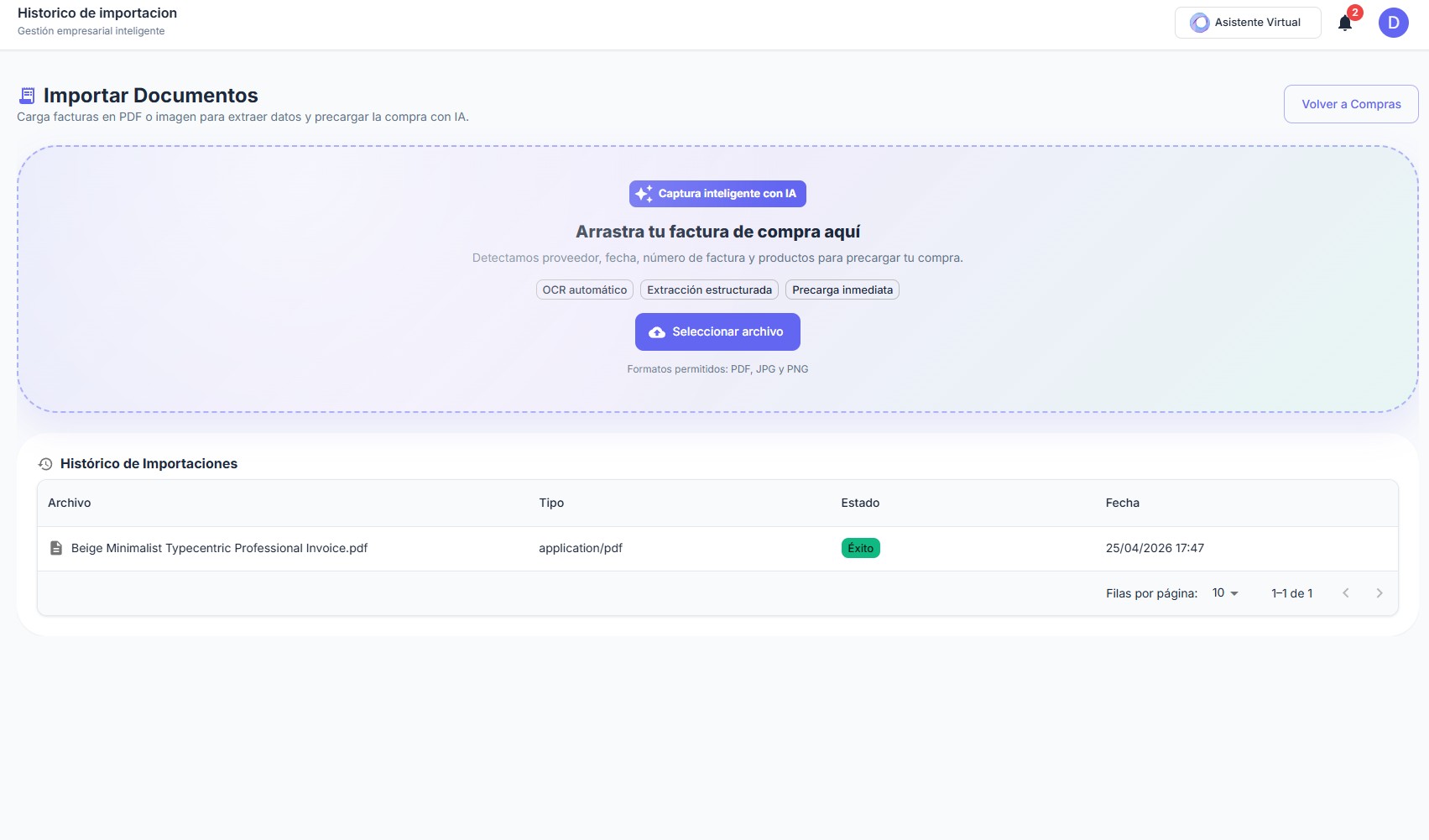Viewport: 1429px width, 840px height.
Task: Click the Asistente Virtual circle icon
Action: pyautogui.click(x=1200, y=23)
